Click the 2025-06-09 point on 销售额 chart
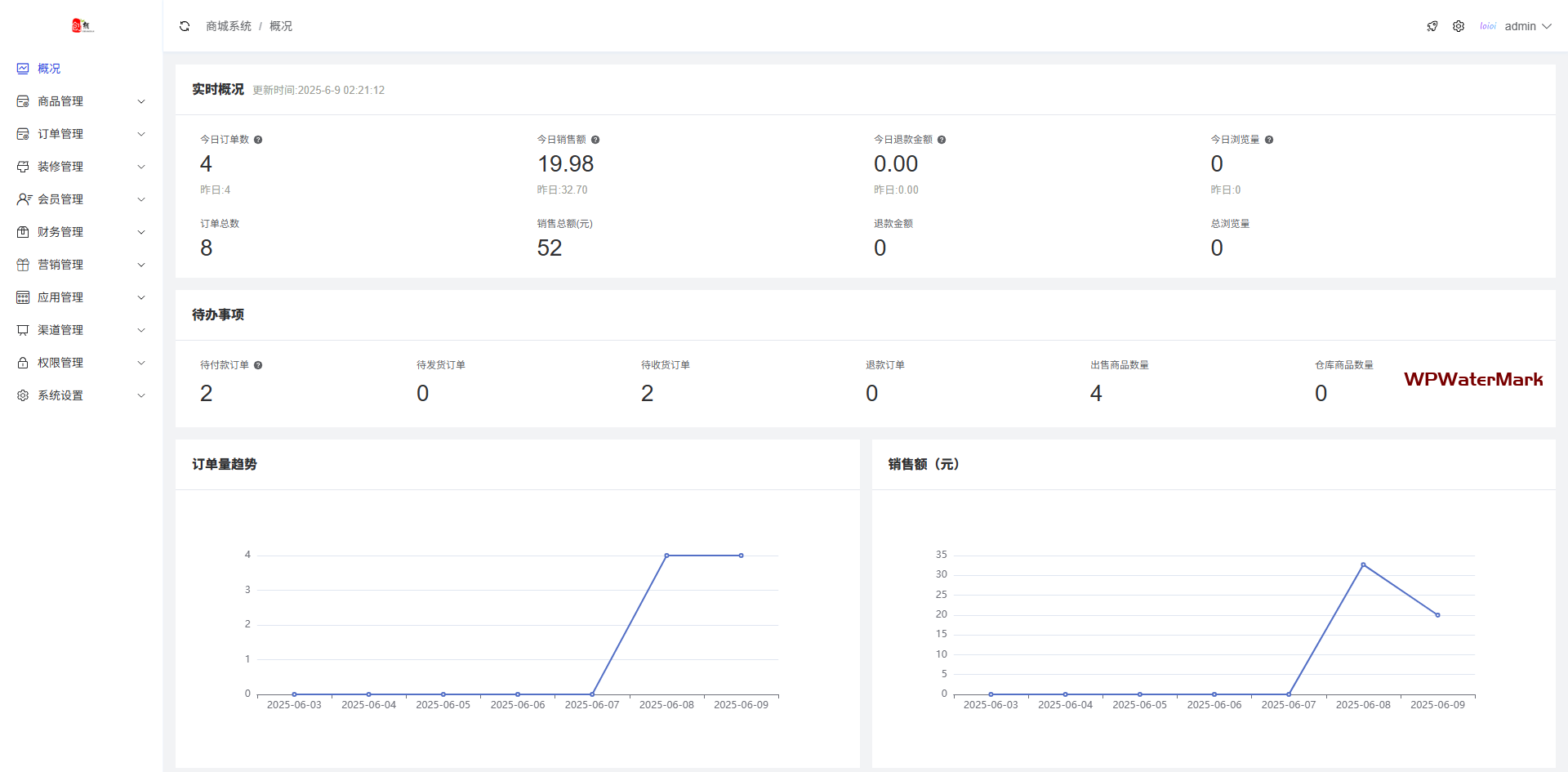The height and width of the screenshot is (772, 1568). (x=1437, y=615)
